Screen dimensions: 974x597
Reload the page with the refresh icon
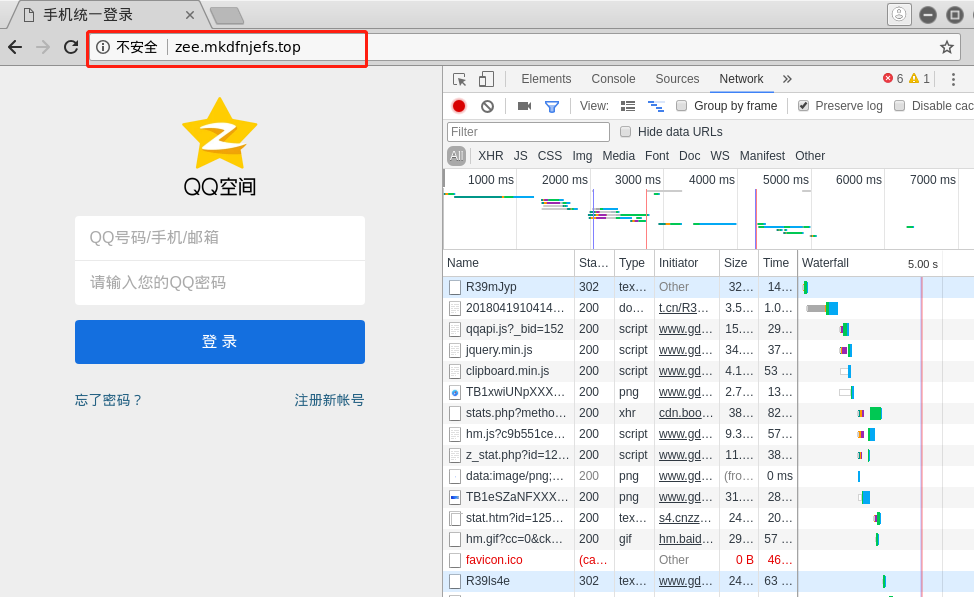[71, 47]
